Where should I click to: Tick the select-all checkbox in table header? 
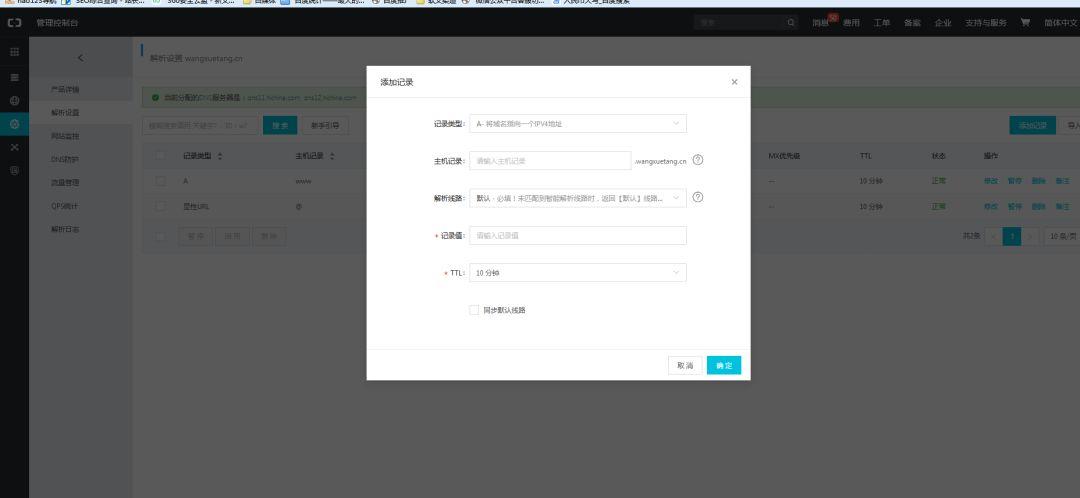(x=160, y=156)
